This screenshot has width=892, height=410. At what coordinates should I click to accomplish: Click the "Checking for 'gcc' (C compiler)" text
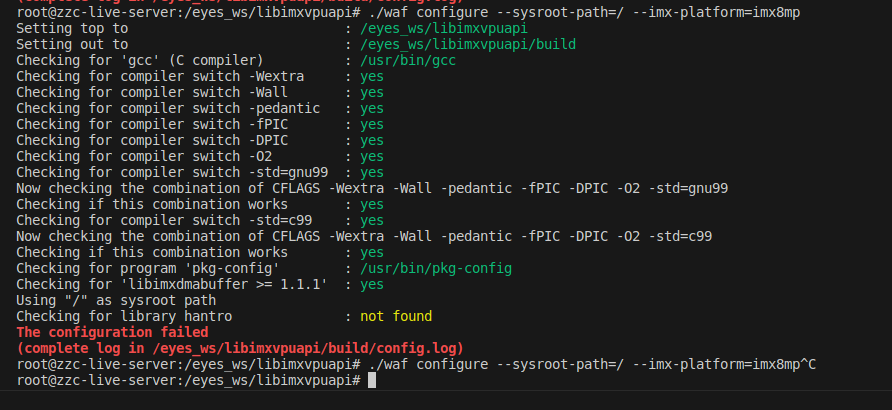pos(140,60)
